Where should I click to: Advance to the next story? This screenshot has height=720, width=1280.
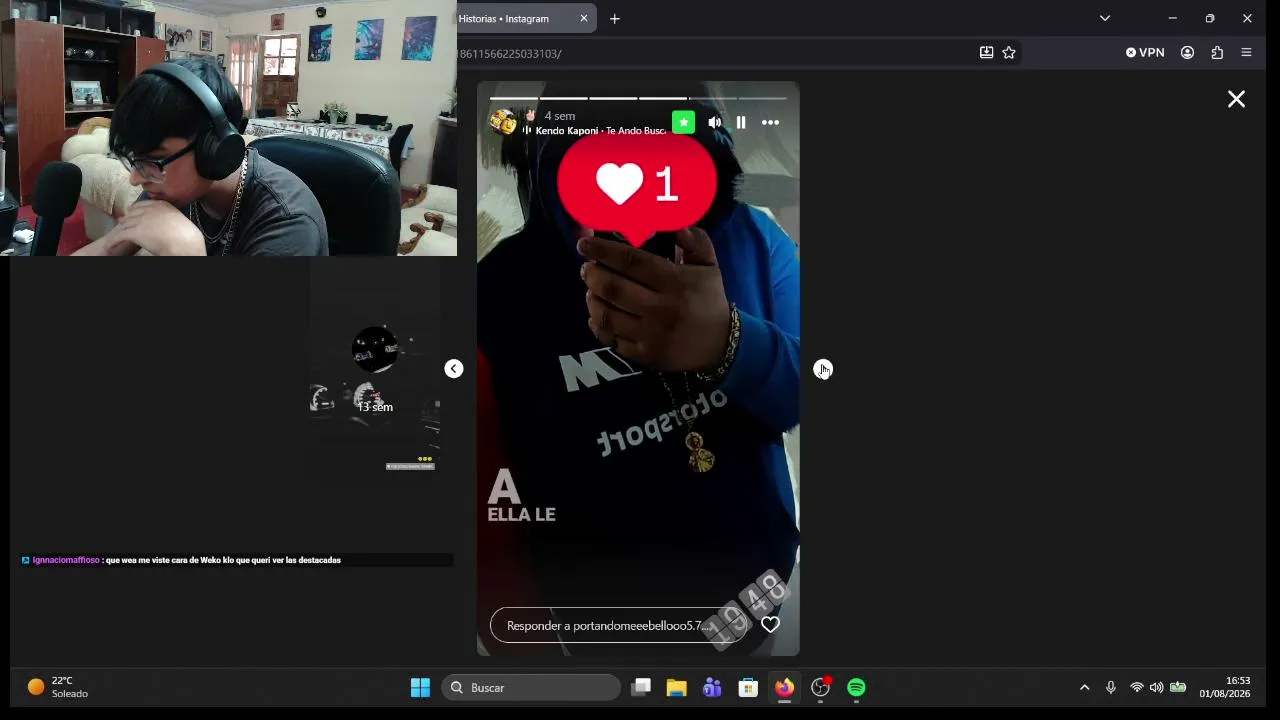(822, 370)
